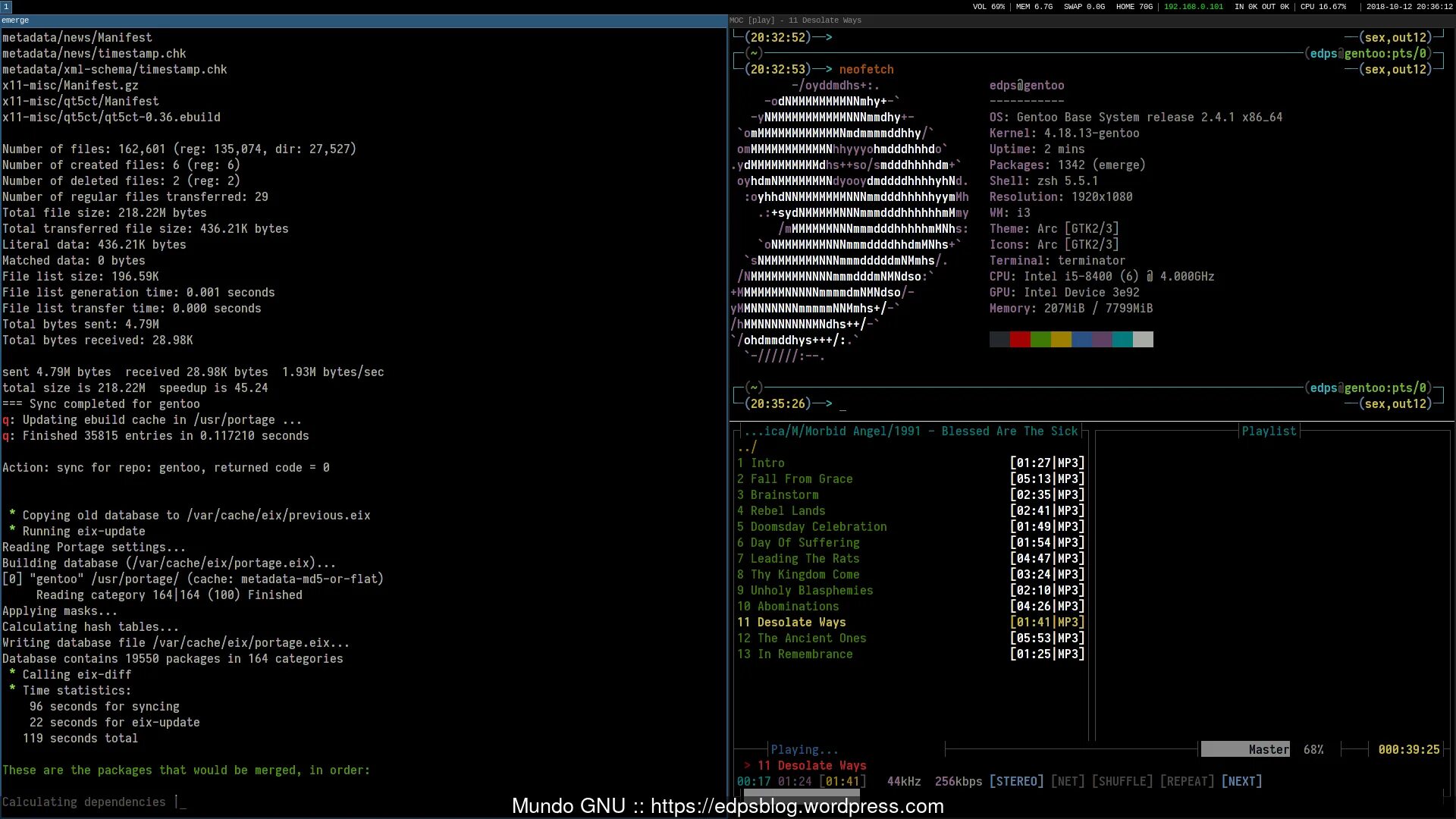The image size is (1456, 819).
Task: Toggle the NEXT option in MOC
Action: (x=1241, y=782)
